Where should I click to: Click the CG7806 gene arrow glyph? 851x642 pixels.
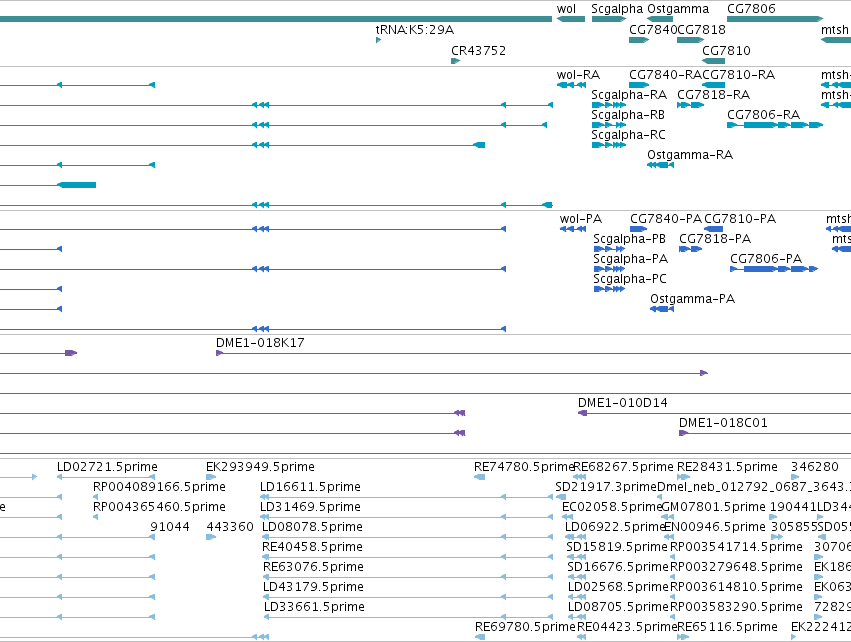775,19
